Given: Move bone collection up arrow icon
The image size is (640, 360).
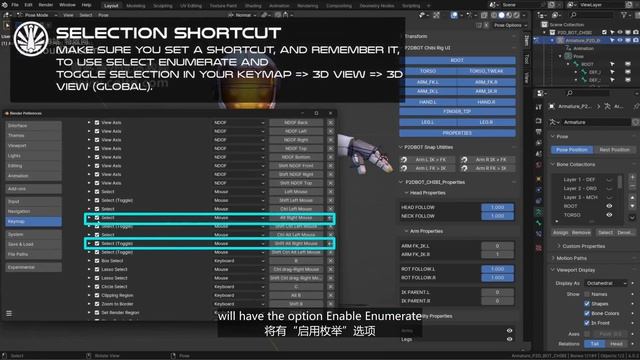Looking at the screenshot, I should [632, 198].
